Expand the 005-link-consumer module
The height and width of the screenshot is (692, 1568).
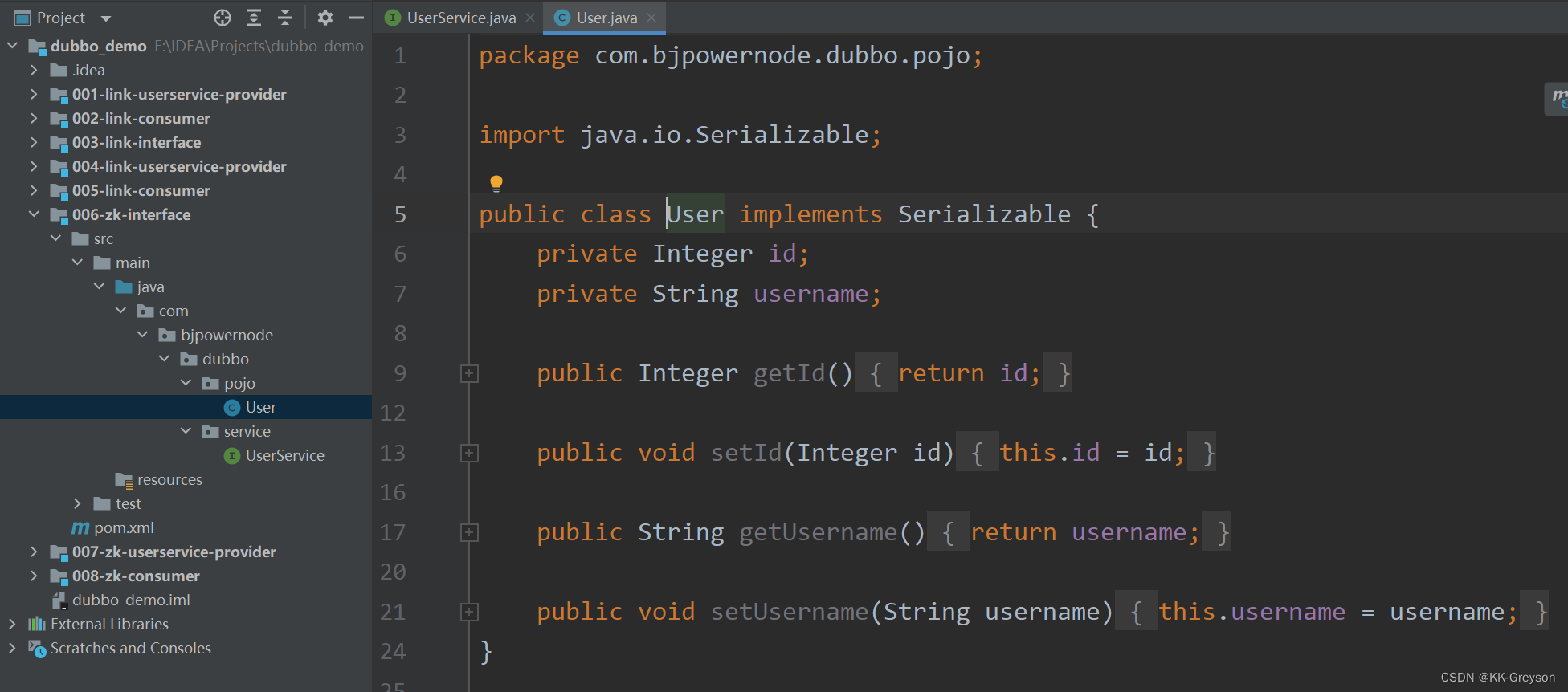pos(34,190)
